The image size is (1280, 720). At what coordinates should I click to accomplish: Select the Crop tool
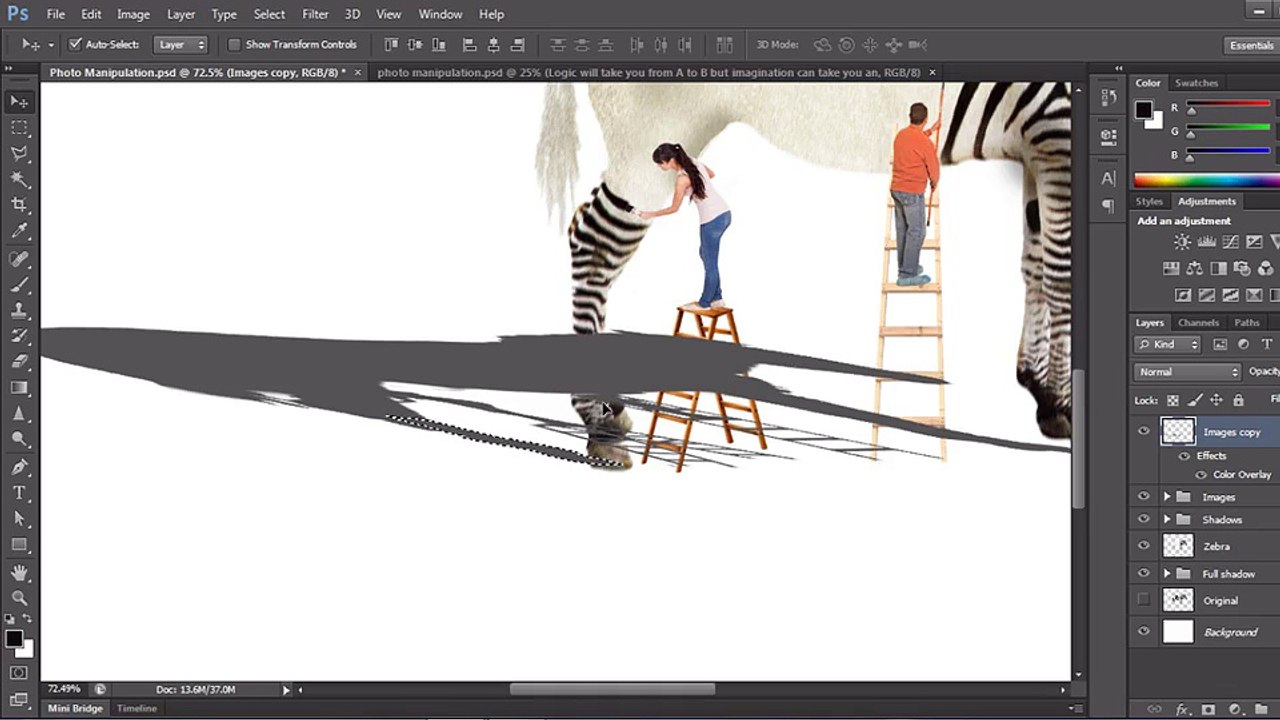tap(19, 205)
